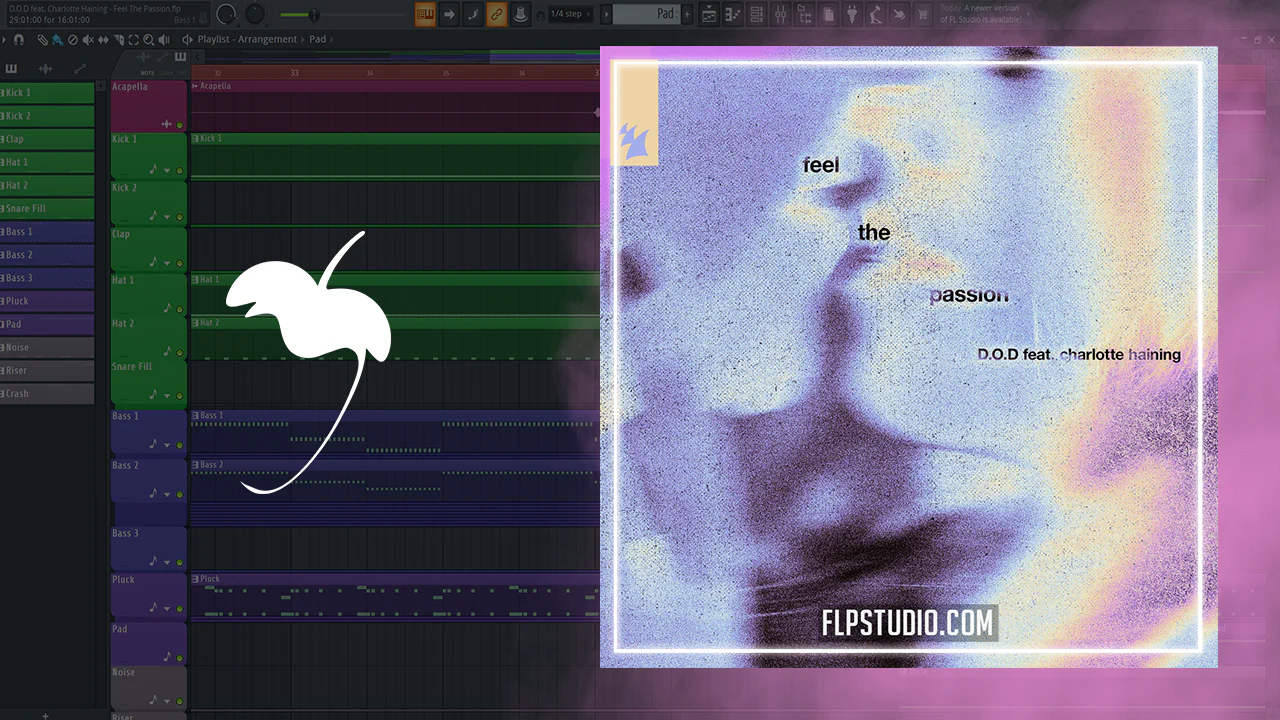Open Kick 2 track dropdown arrow
Viewport: 1280px width, 720px height.
(167, 216)
